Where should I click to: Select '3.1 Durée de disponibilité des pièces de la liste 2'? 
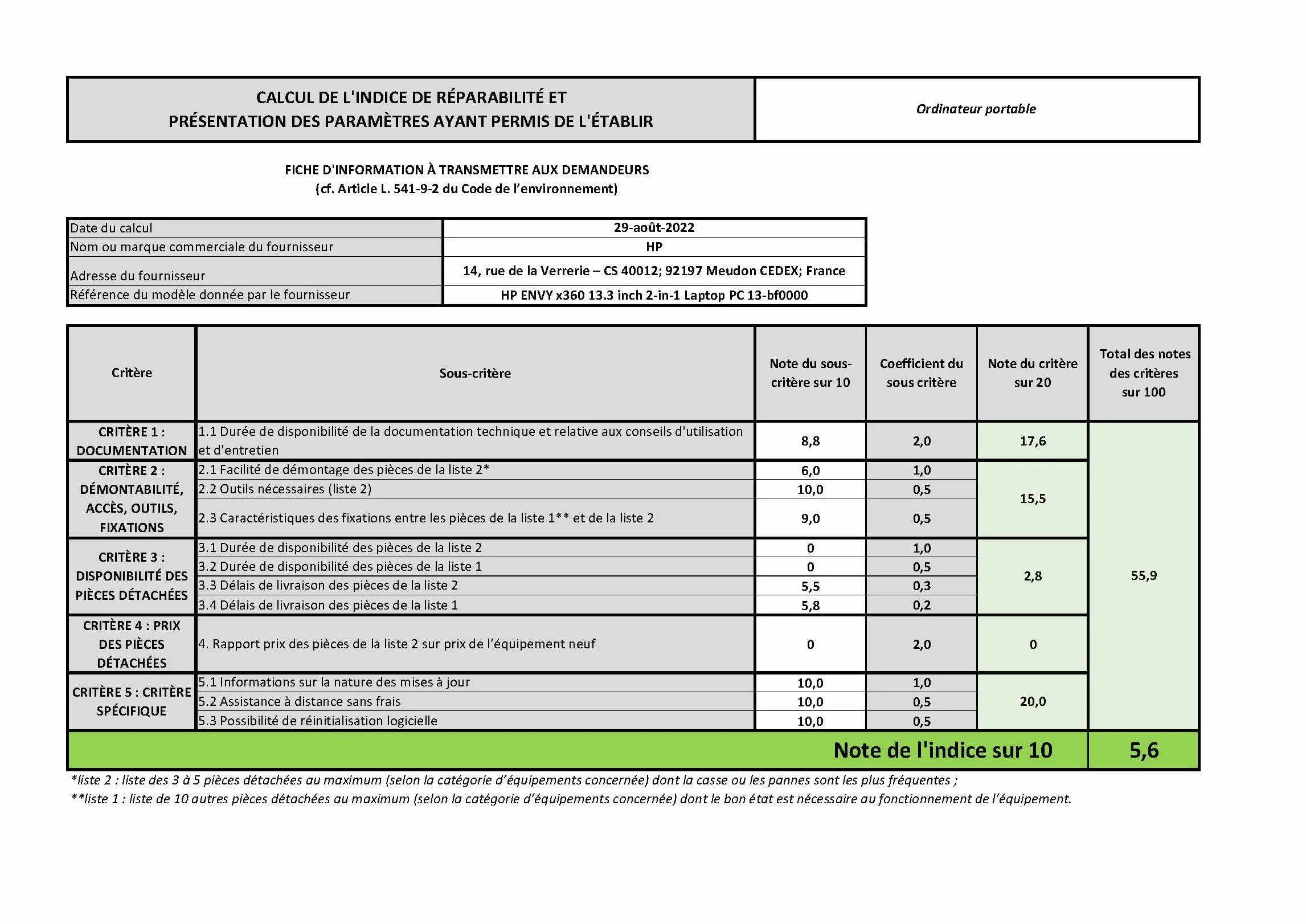point(340,547)
